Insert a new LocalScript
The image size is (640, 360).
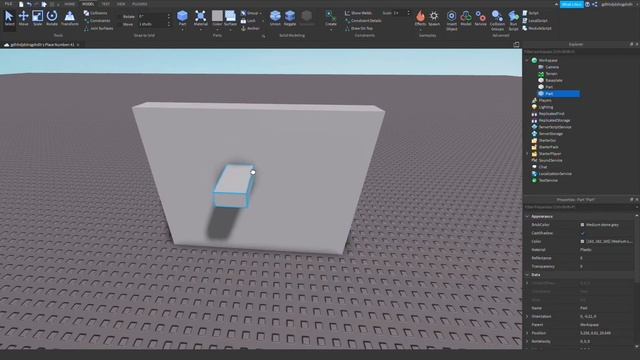535,20
